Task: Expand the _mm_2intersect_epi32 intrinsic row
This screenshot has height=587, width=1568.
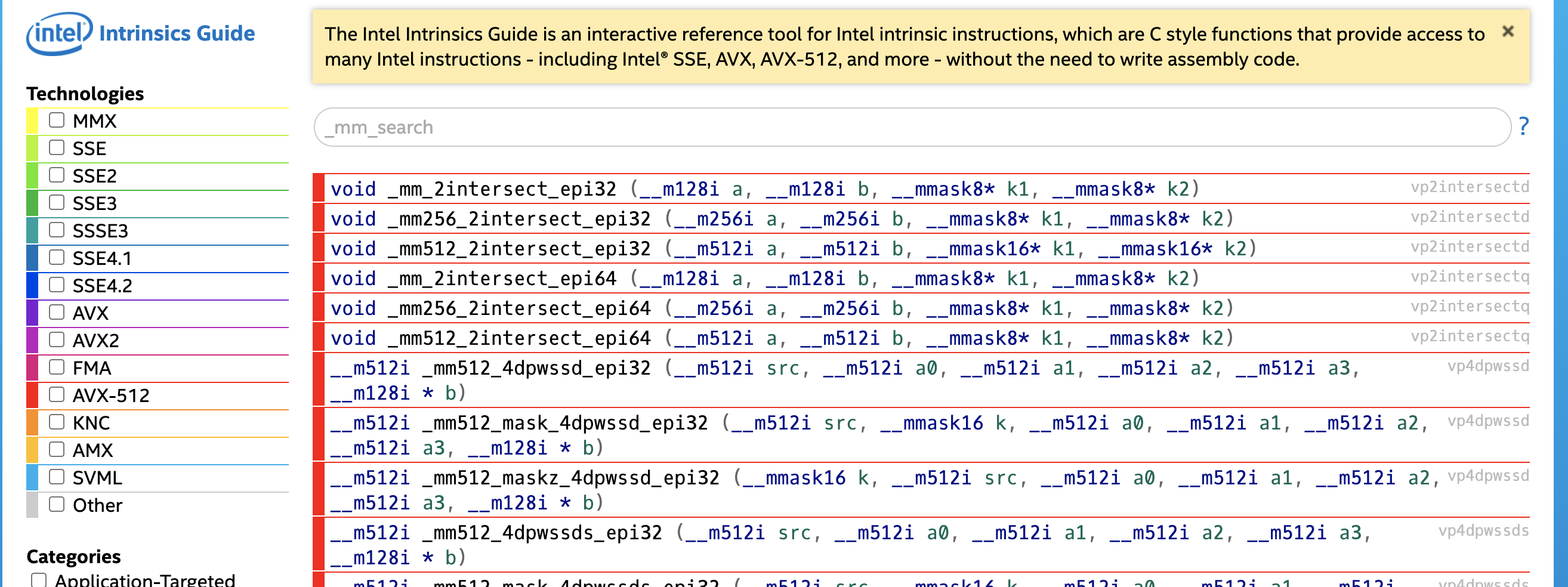Action: [921, 189]
